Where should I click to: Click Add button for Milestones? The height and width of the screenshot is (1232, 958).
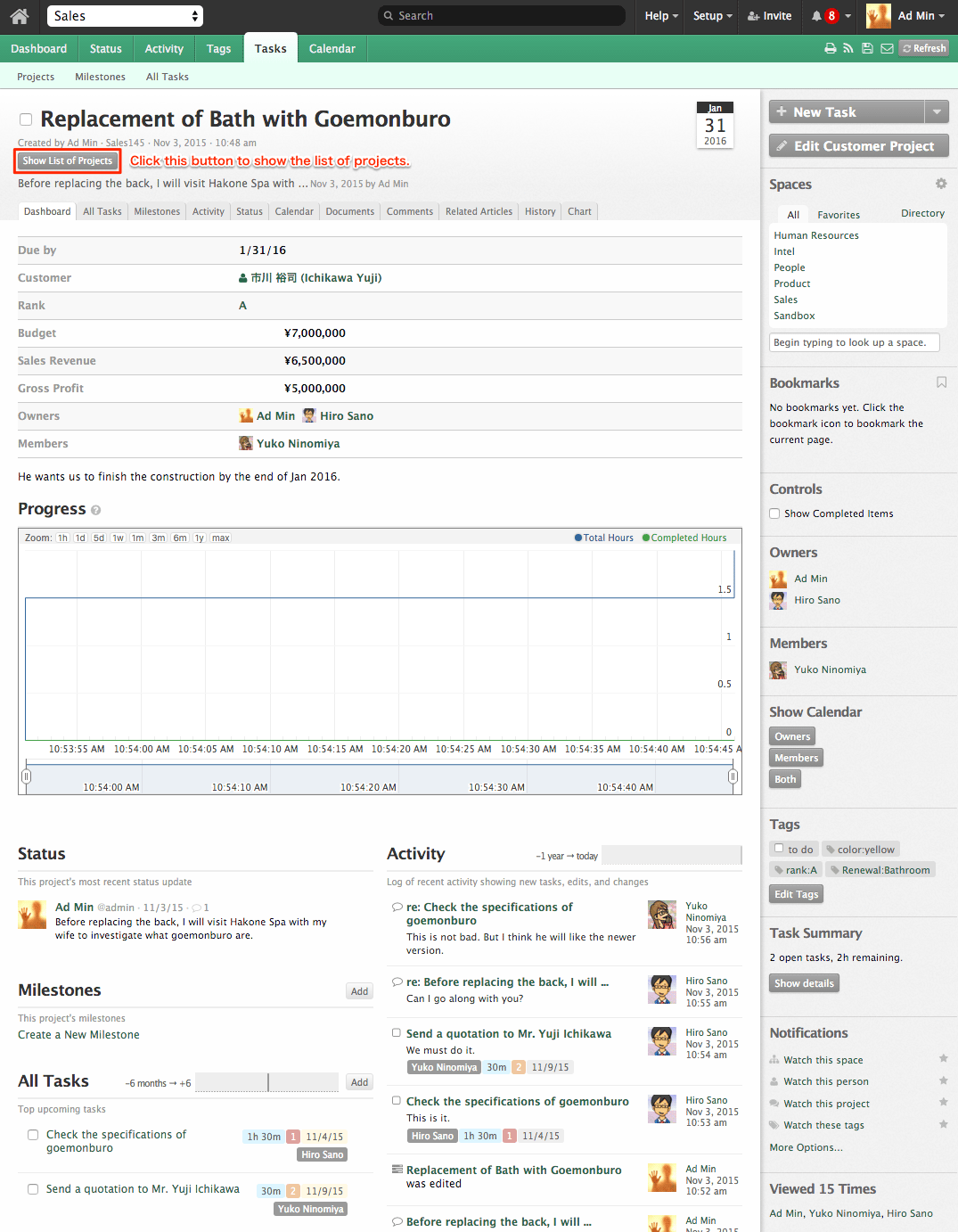click(359, 991)
